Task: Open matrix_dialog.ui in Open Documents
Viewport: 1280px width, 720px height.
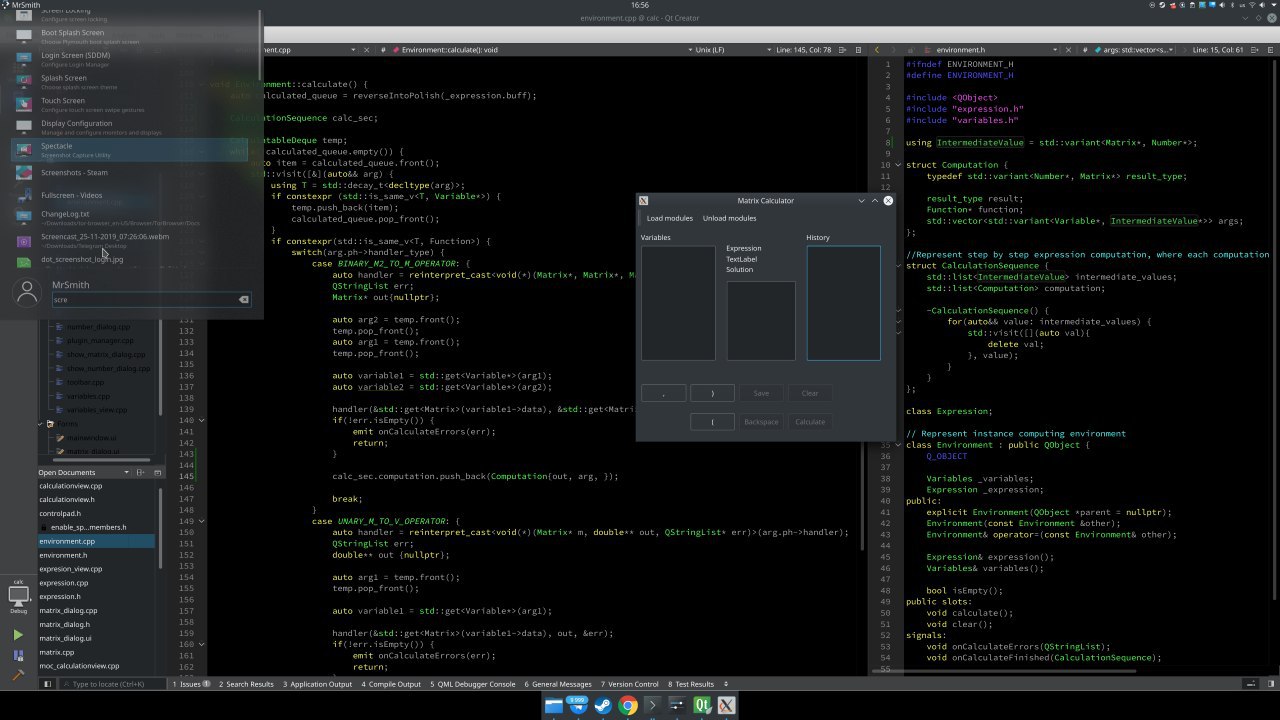Action: click(96, 638)
